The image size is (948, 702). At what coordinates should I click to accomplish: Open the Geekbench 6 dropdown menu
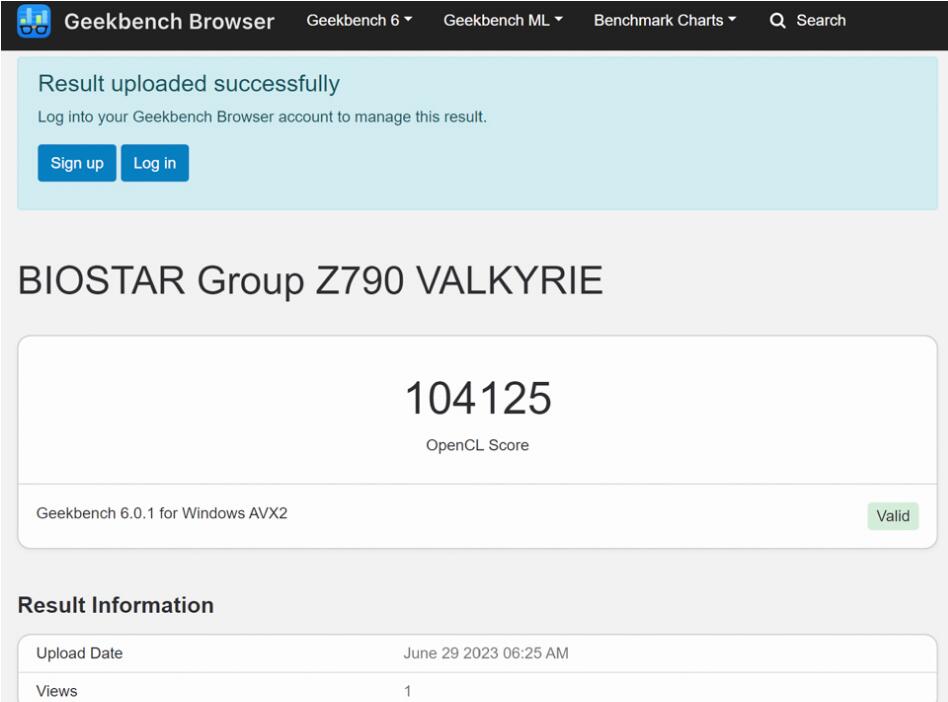(x=359, y=21)
